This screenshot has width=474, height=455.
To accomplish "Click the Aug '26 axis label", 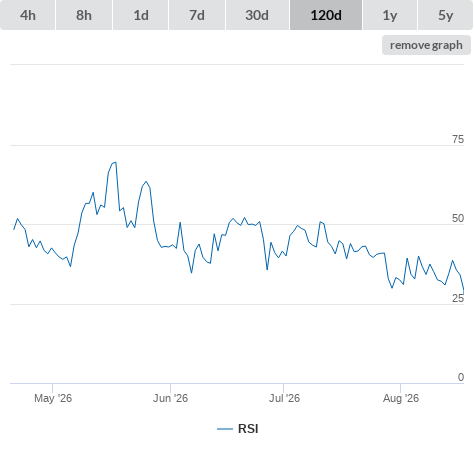I will coord(401,398).
